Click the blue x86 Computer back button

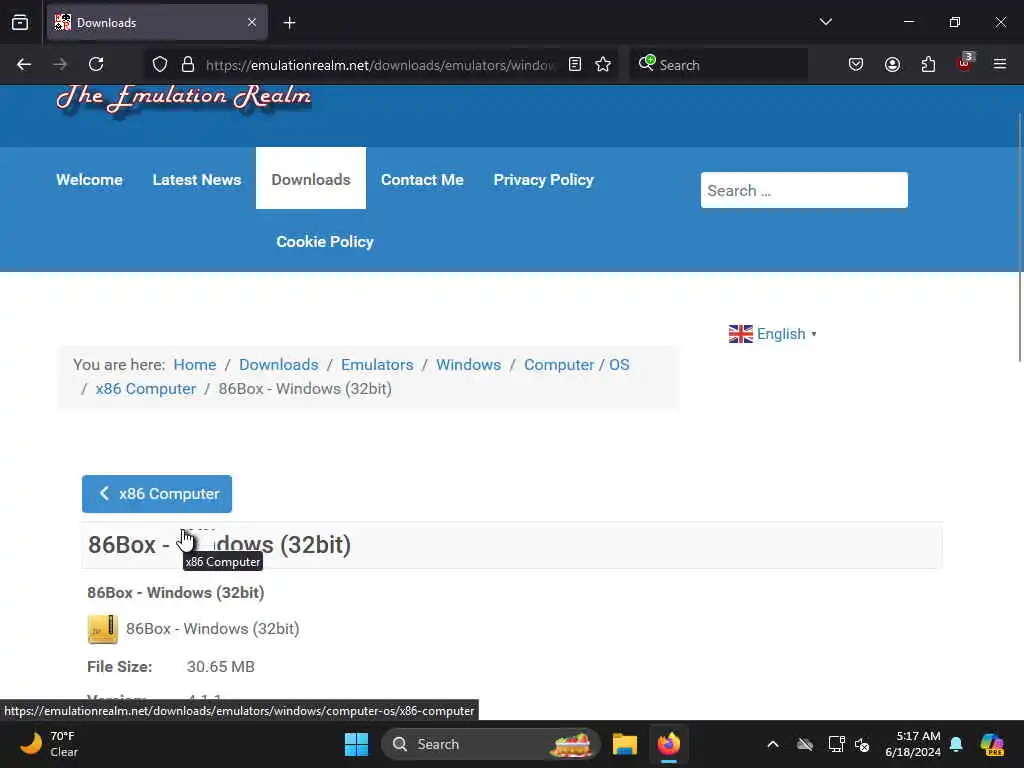pyautogui.click(x=157, y=494)
